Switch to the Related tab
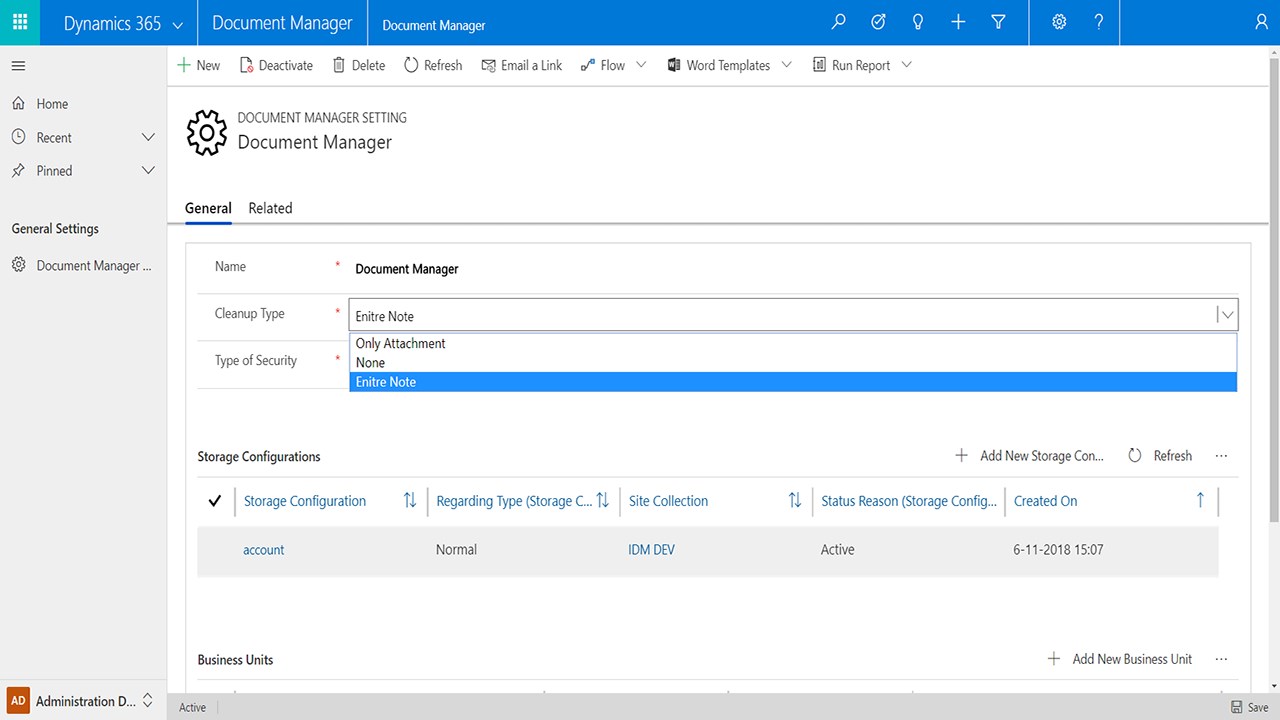 coord(270,208)
